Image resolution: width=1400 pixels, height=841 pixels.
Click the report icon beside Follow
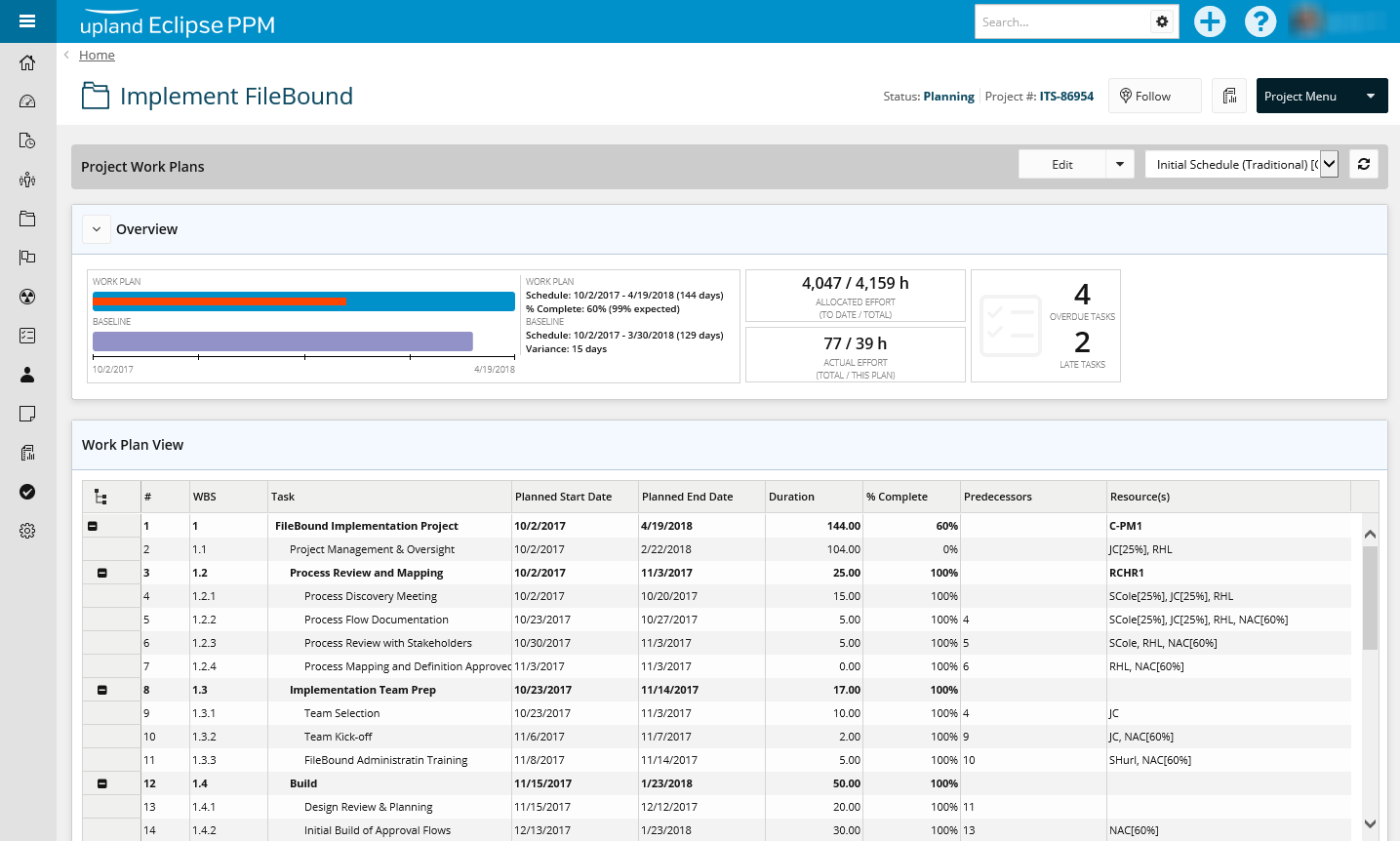point(1229,96)
